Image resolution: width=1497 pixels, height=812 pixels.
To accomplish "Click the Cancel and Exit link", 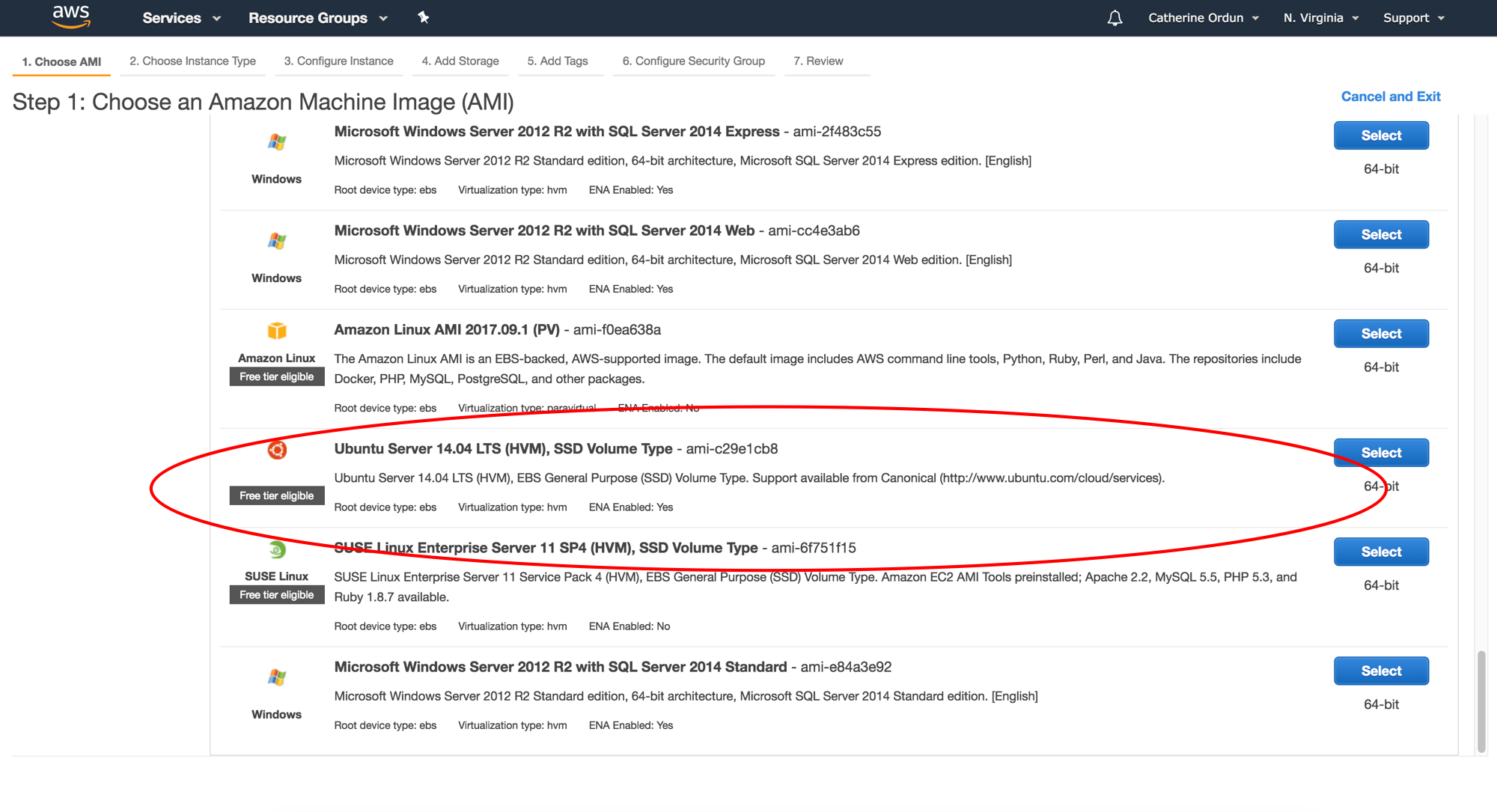I will (x=1390, y=97).
